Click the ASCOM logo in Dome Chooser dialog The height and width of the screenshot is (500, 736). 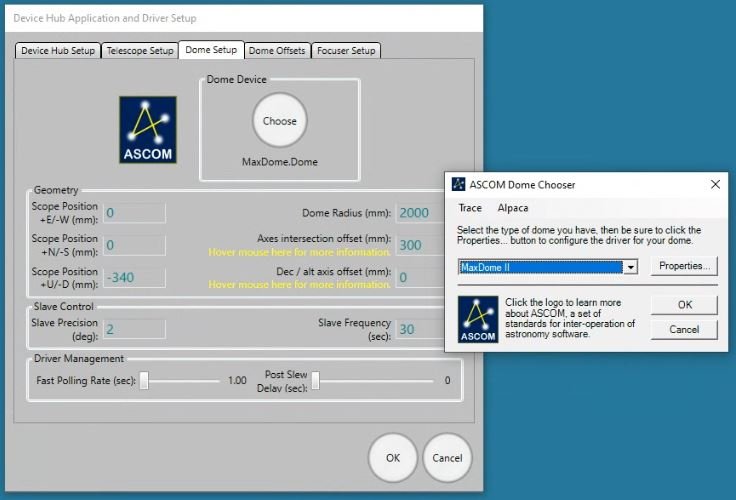(x=478, y=319)
